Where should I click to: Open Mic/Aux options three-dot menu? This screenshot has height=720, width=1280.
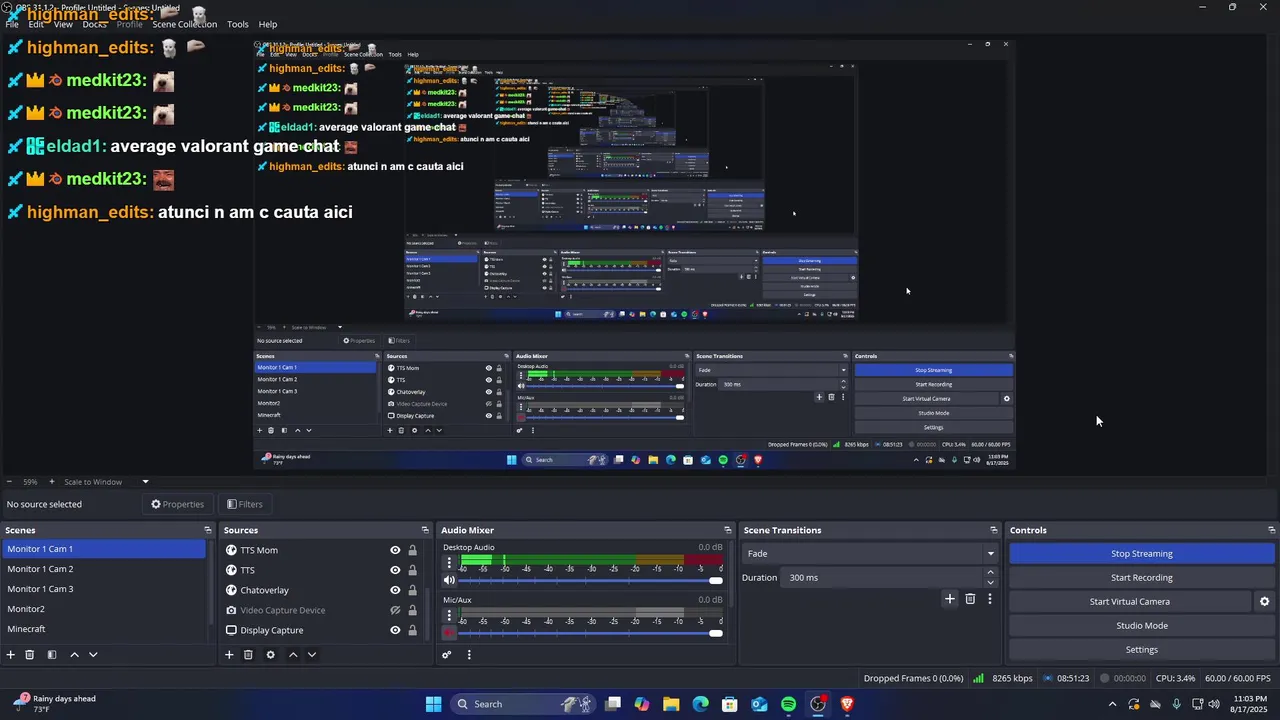click(x=449, y=615)
